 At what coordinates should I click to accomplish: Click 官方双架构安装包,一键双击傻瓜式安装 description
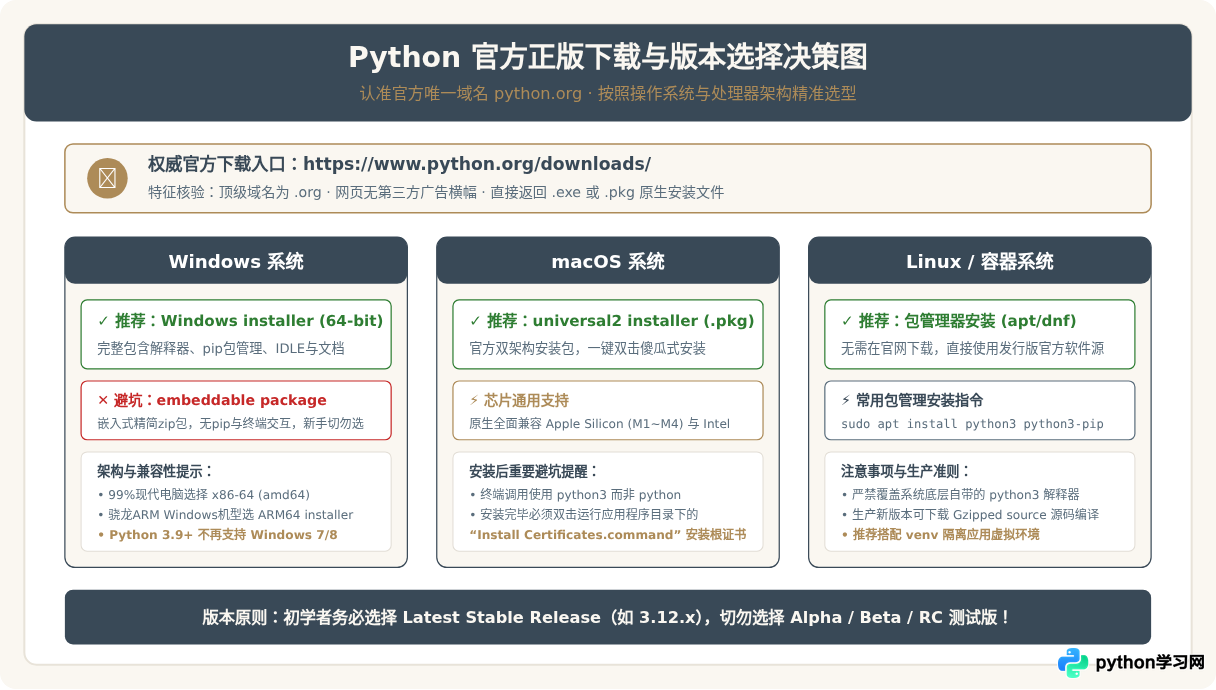click(x=587, y=349)
